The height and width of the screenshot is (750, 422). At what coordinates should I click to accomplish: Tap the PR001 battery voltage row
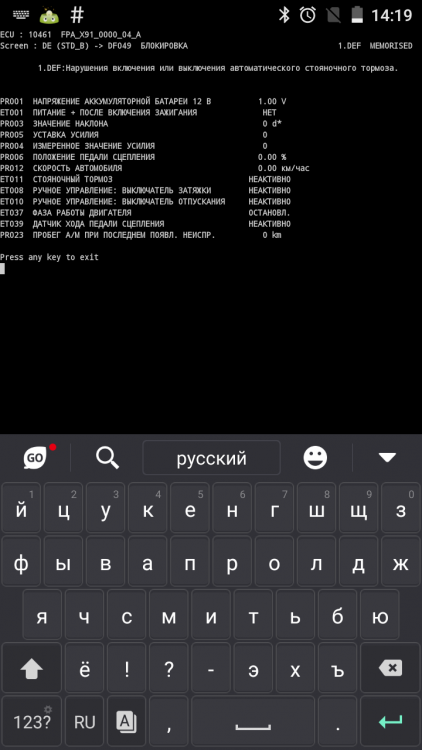(x=143, y=101)
